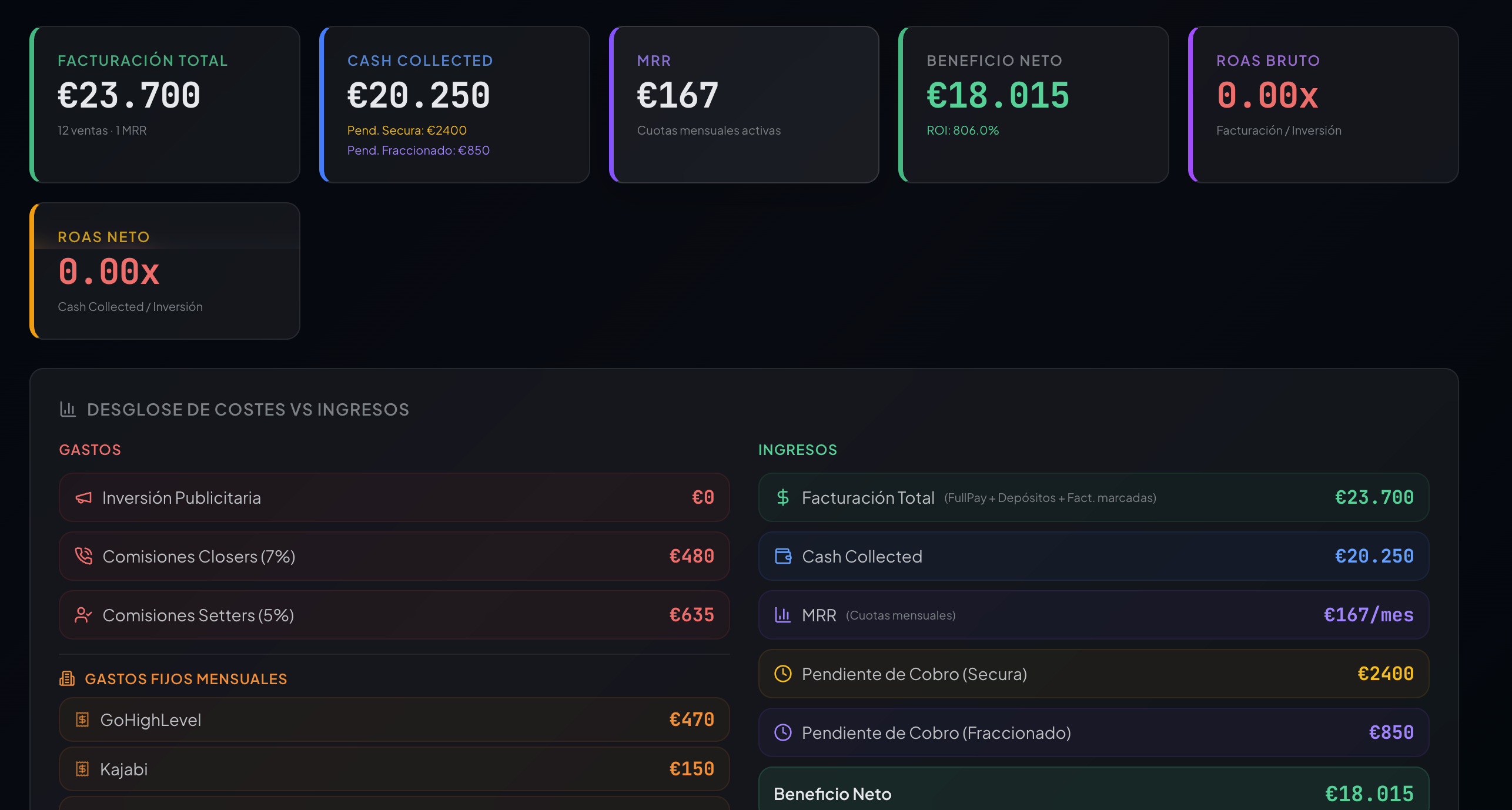Click the chart icon in the MRR row
The image size is (1512, 810).
click(783, 615)
